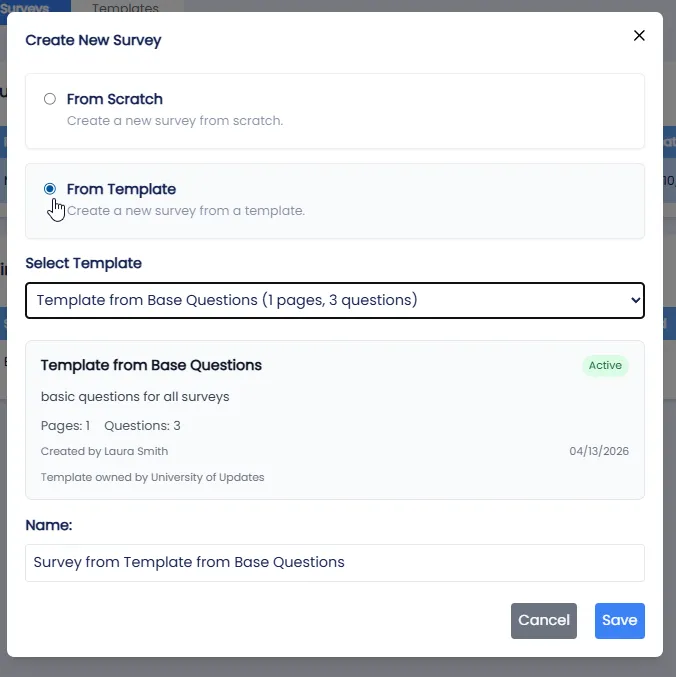This screenshot has width=676, height=677.
Task: Click the Created by Laura Smith text
Action: coord(104,451)
